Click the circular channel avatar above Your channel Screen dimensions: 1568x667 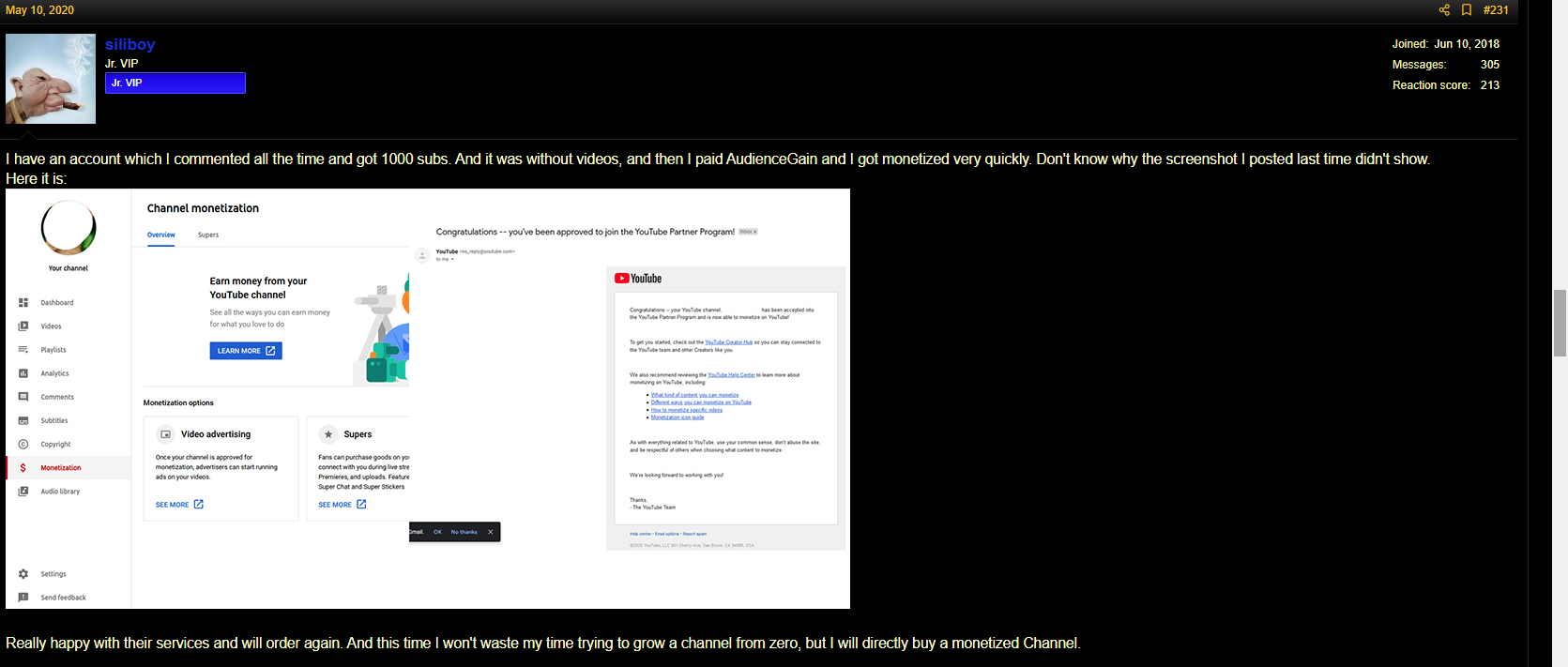coord(69,228)
